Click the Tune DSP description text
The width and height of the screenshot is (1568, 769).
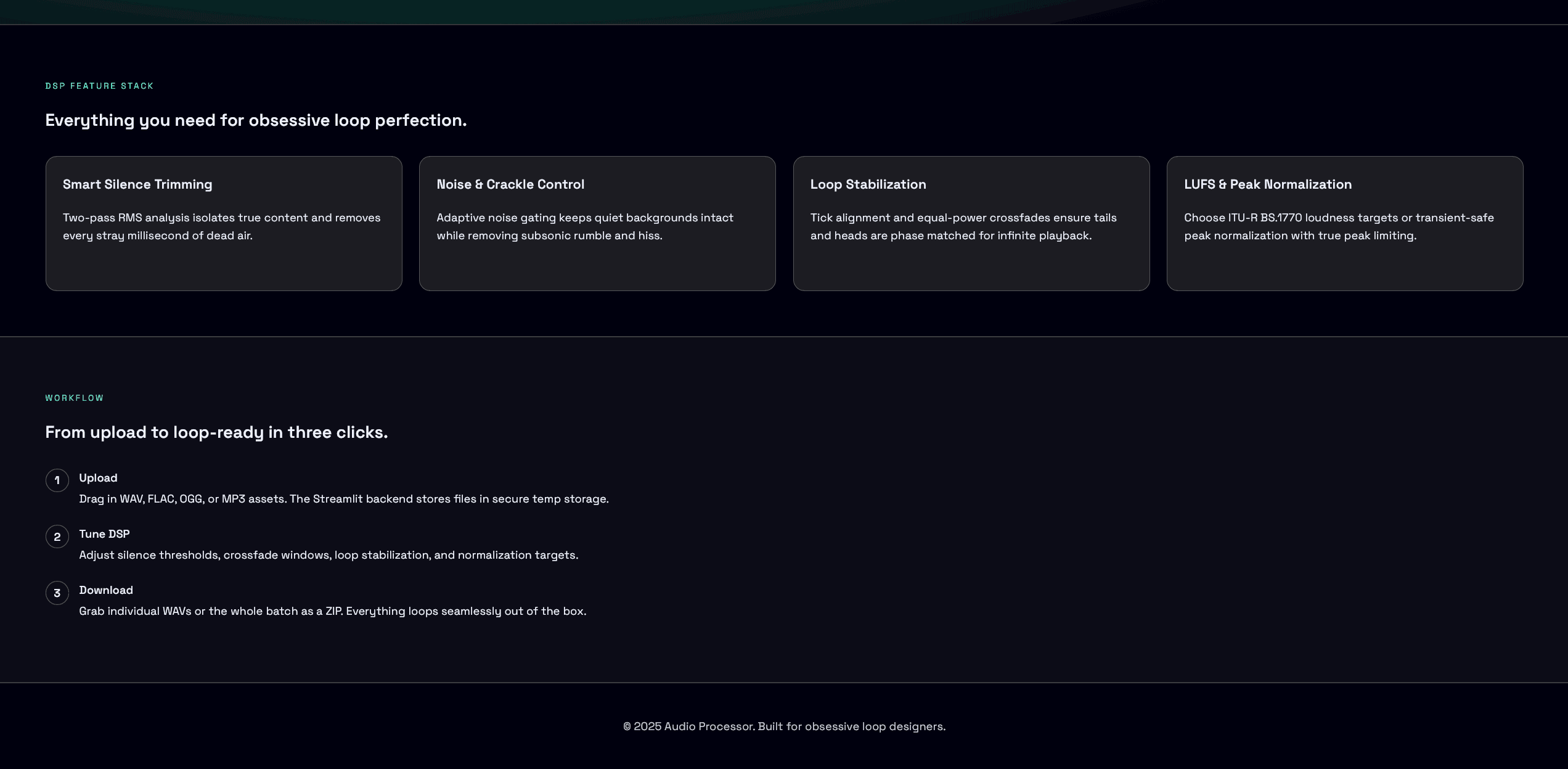click(329, 555)
